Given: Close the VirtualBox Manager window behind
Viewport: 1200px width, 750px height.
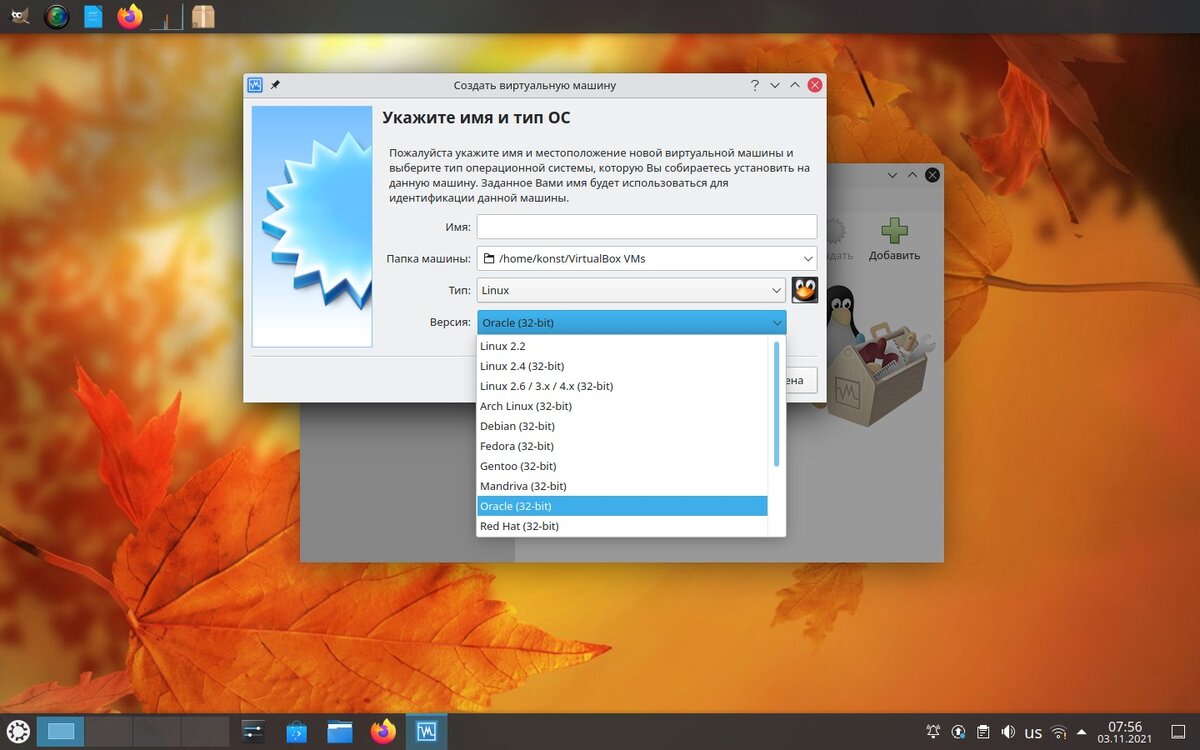Looking at the screenshot, I should tap(932, 175).
